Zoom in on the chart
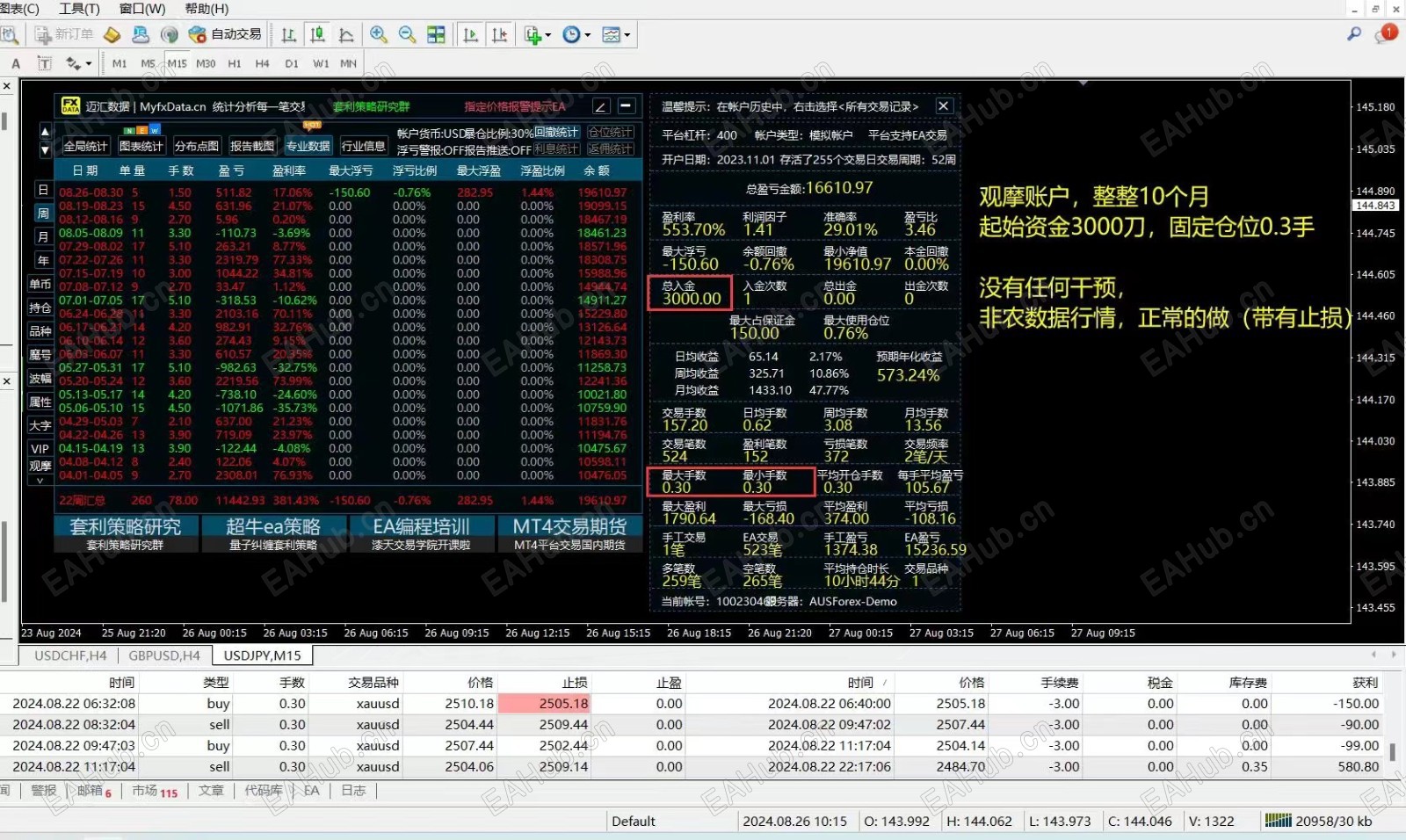 tap(379, 34)
